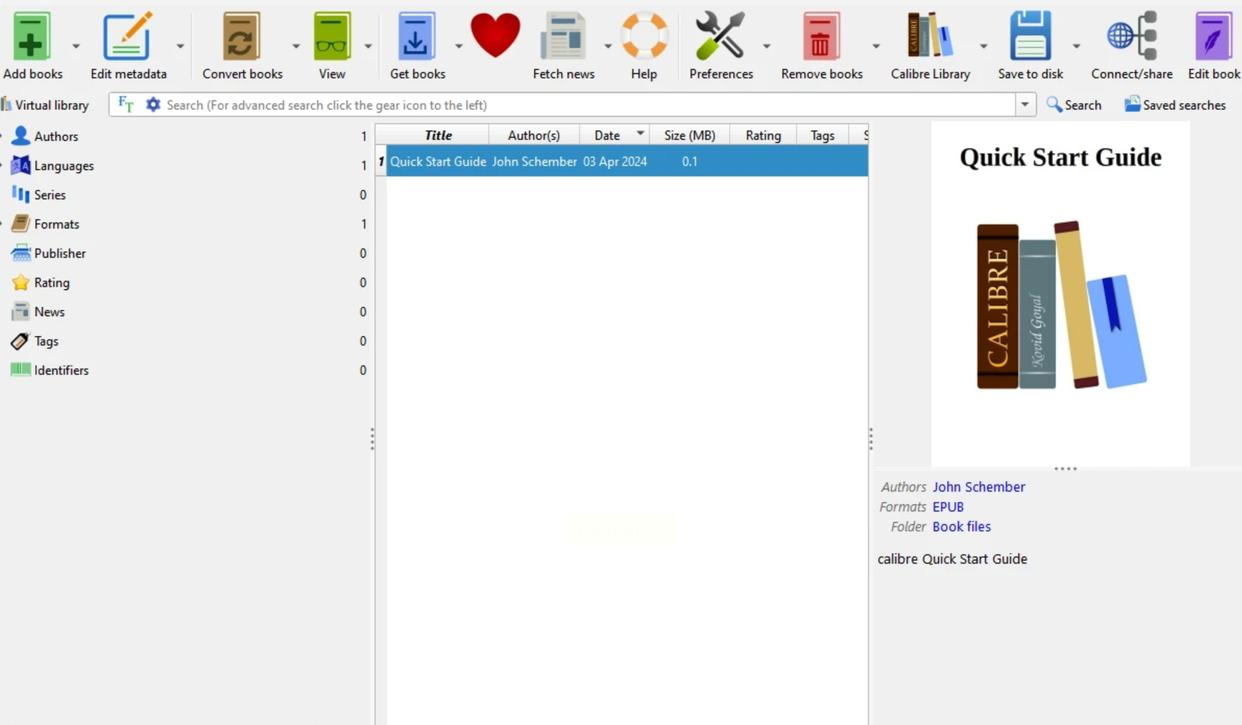Viewport: 1242px width, 725px height.
Task: Click the red heart donate icon
Action: [x=495, y=36]
